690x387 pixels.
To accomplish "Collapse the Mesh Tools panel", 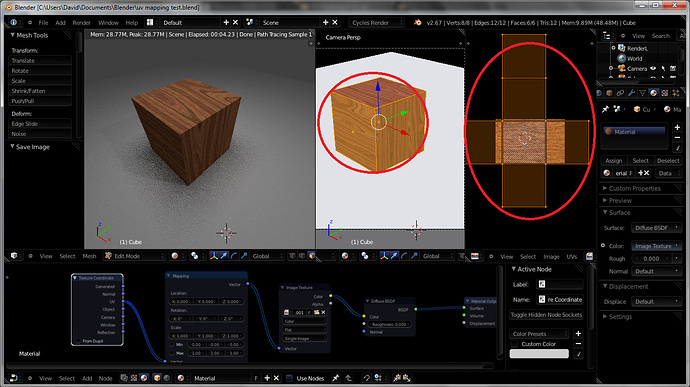I will [13, 35].
